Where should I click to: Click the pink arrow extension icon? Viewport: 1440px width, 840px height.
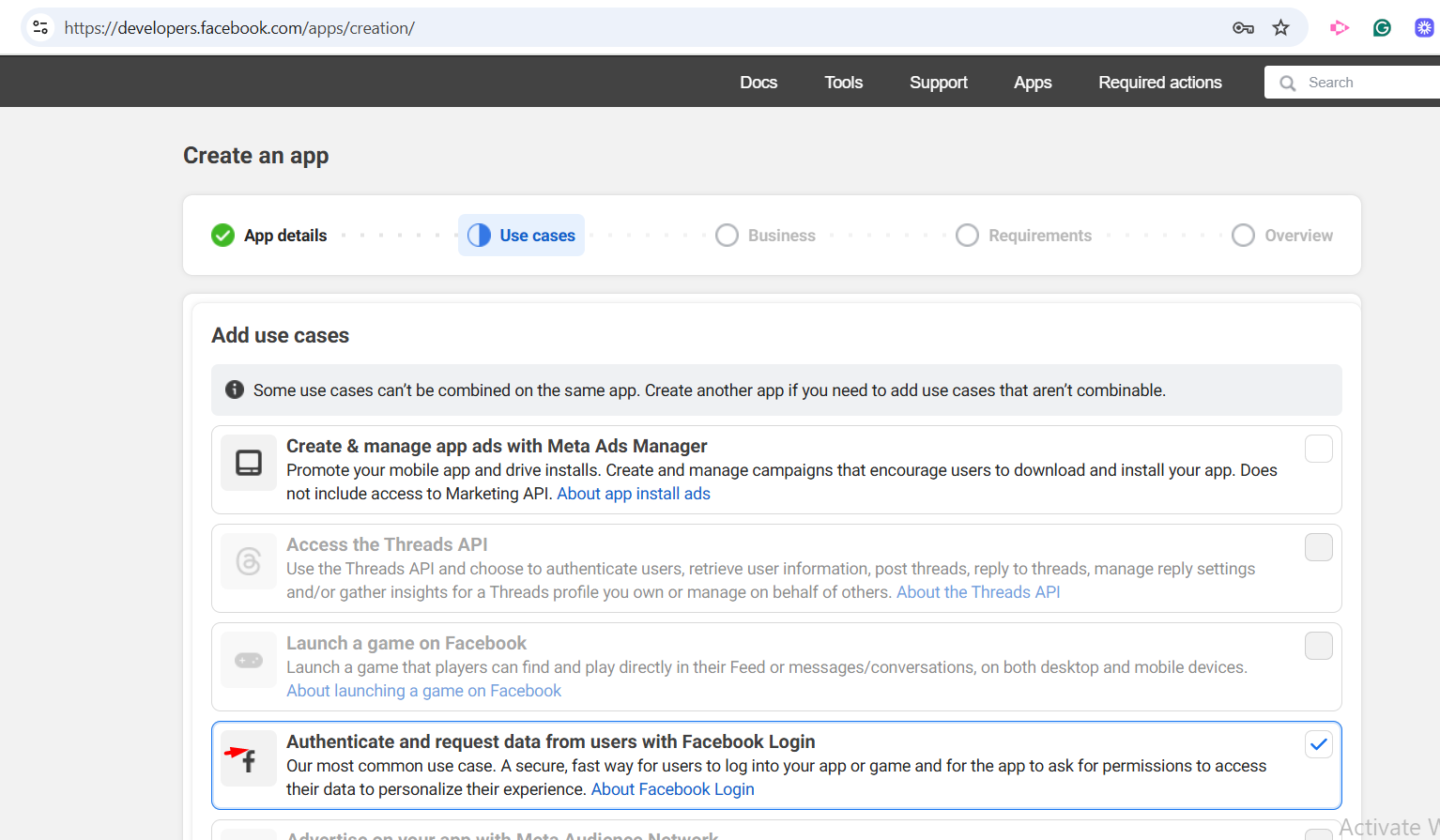[1340, 28]
